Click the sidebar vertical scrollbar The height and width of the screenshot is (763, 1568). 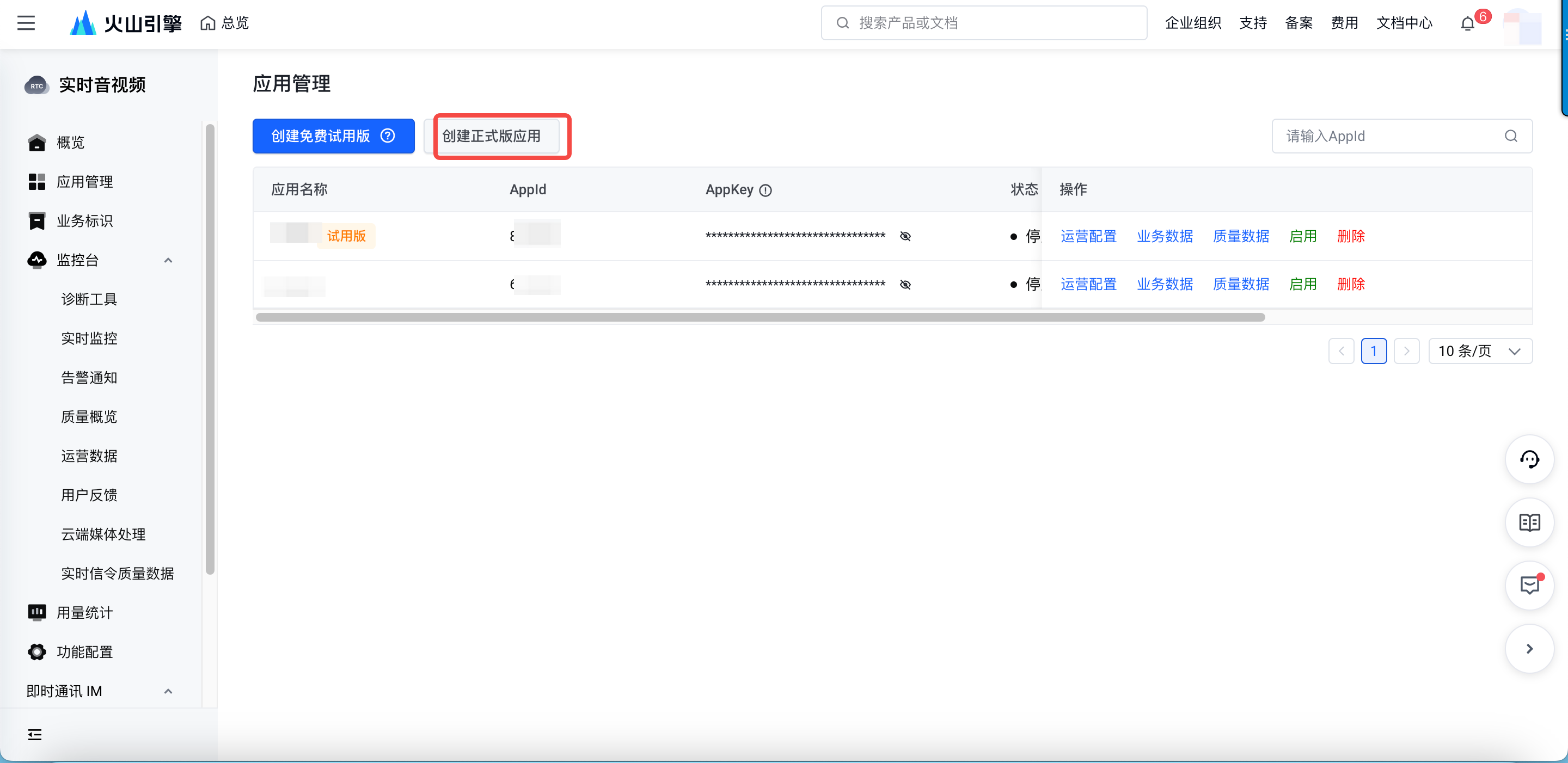click(x=210, y=349)
